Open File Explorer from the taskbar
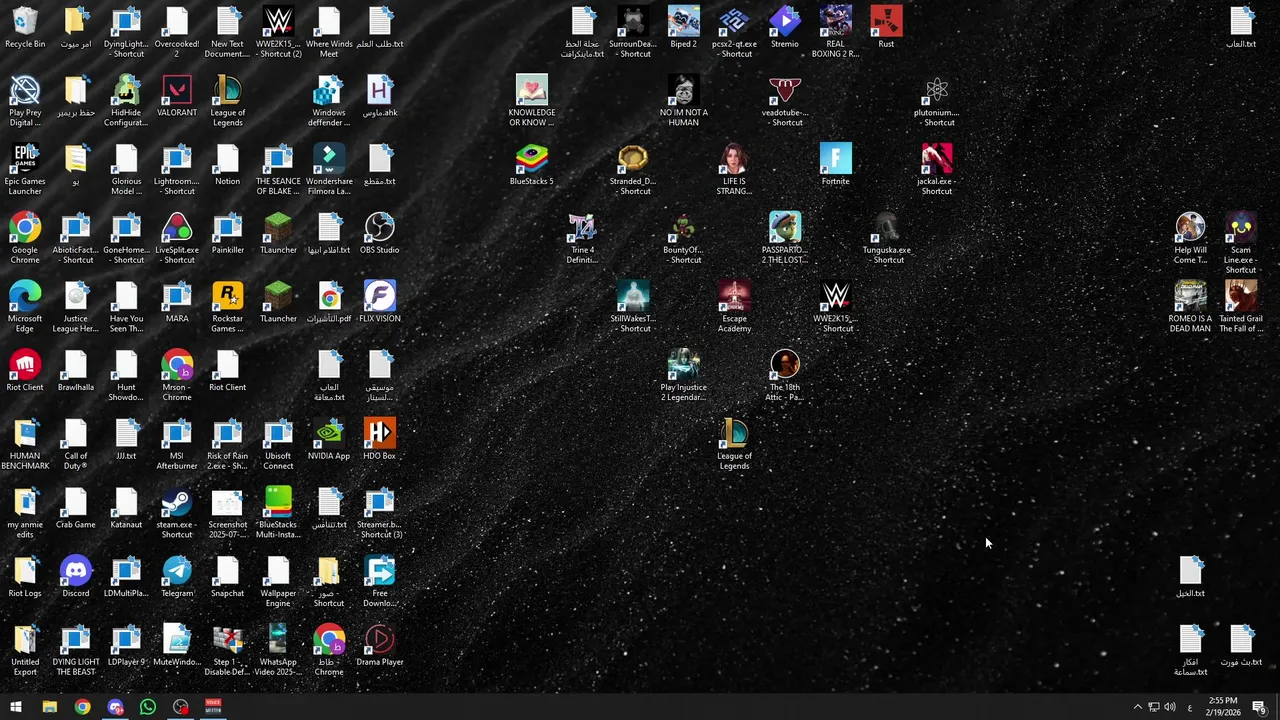Screen dimensions: 1280x720 pyautogui.click(x=49, y=707)
